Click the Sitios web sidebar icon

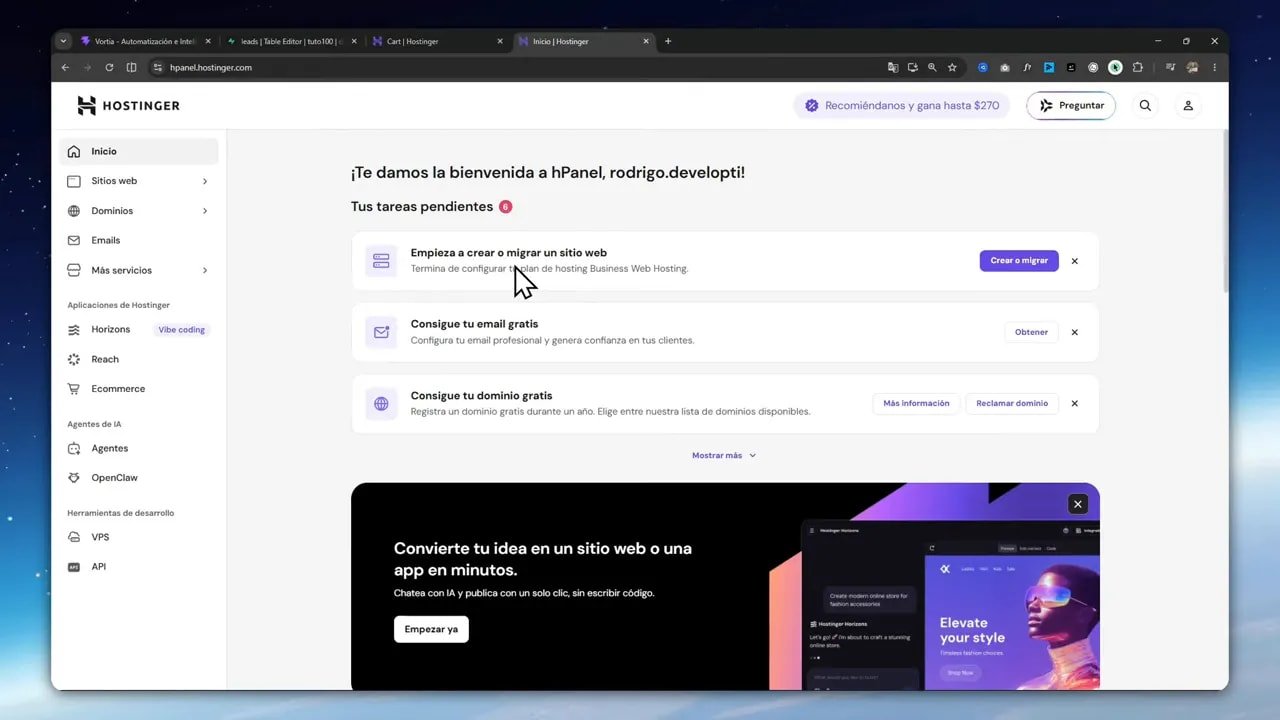[x=74, y=181]
